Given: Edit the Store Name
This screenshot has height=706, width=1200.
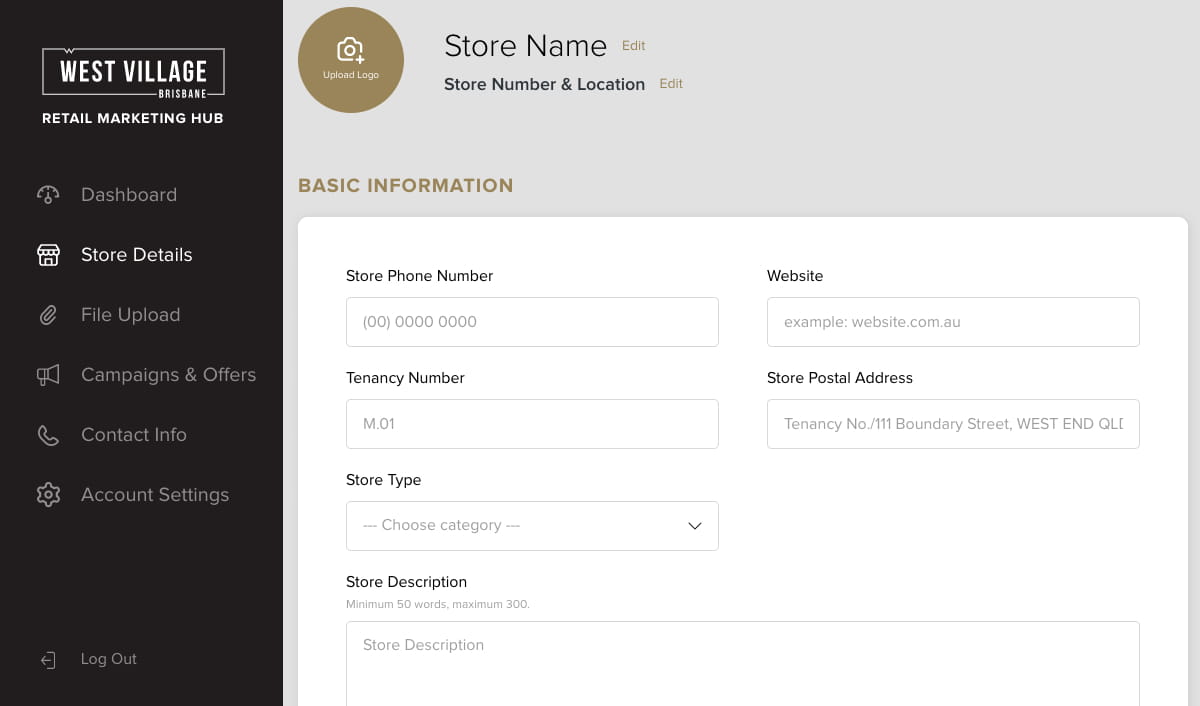Looking at the screenshot, I should (x=633, y=46).
